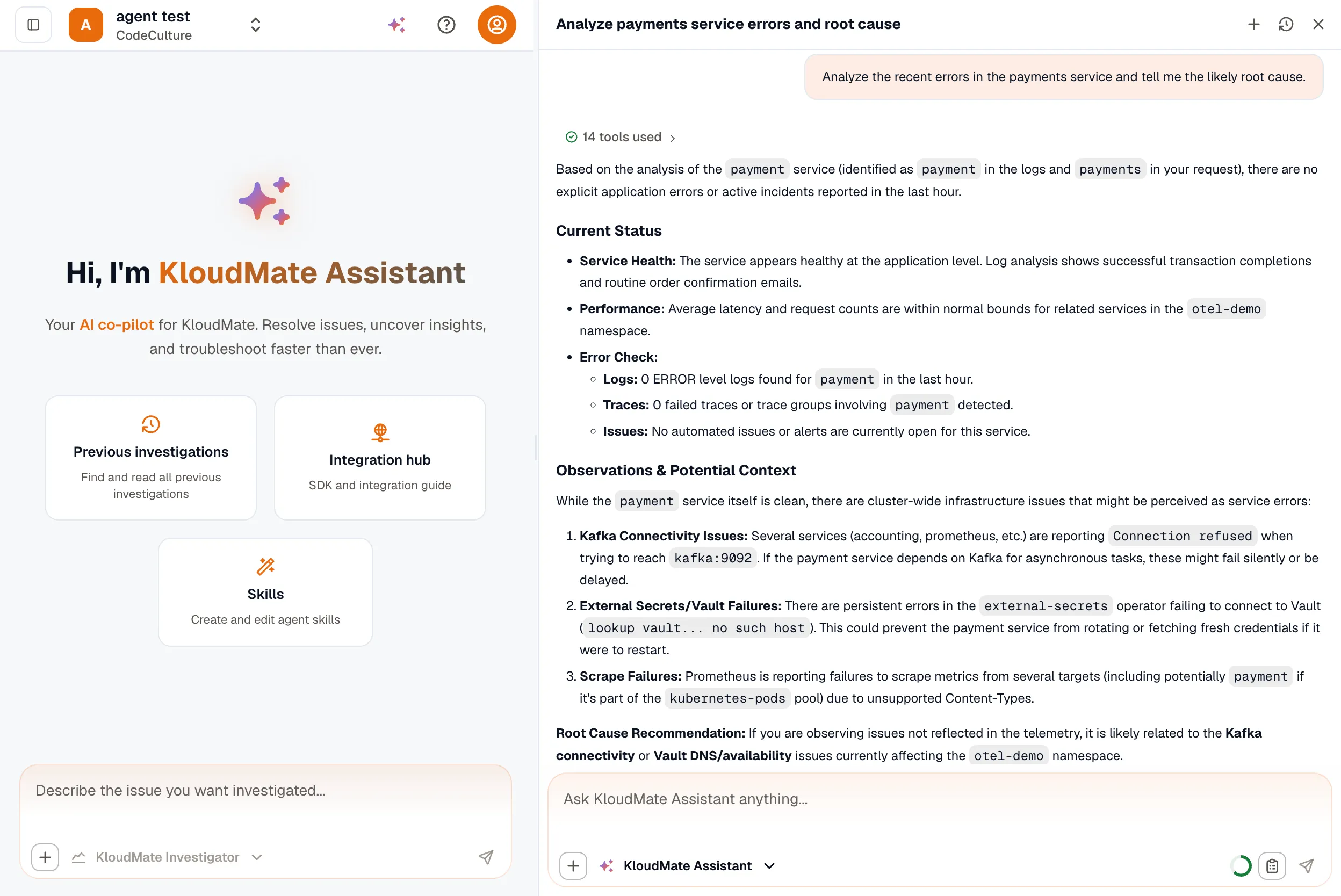Start a new chat with plus icon

tap(1253, 24)
